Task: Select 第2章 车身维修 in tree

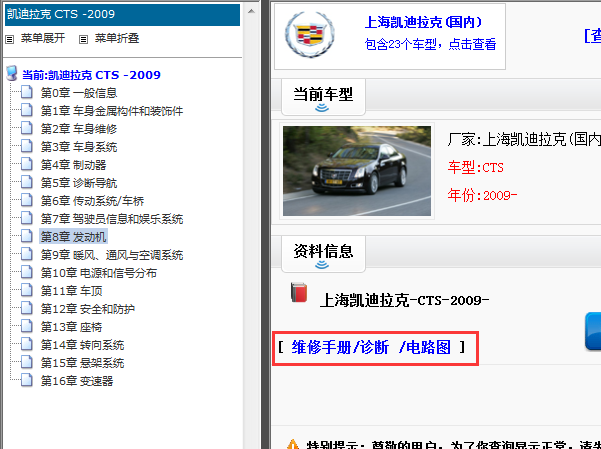Action: 79,129
